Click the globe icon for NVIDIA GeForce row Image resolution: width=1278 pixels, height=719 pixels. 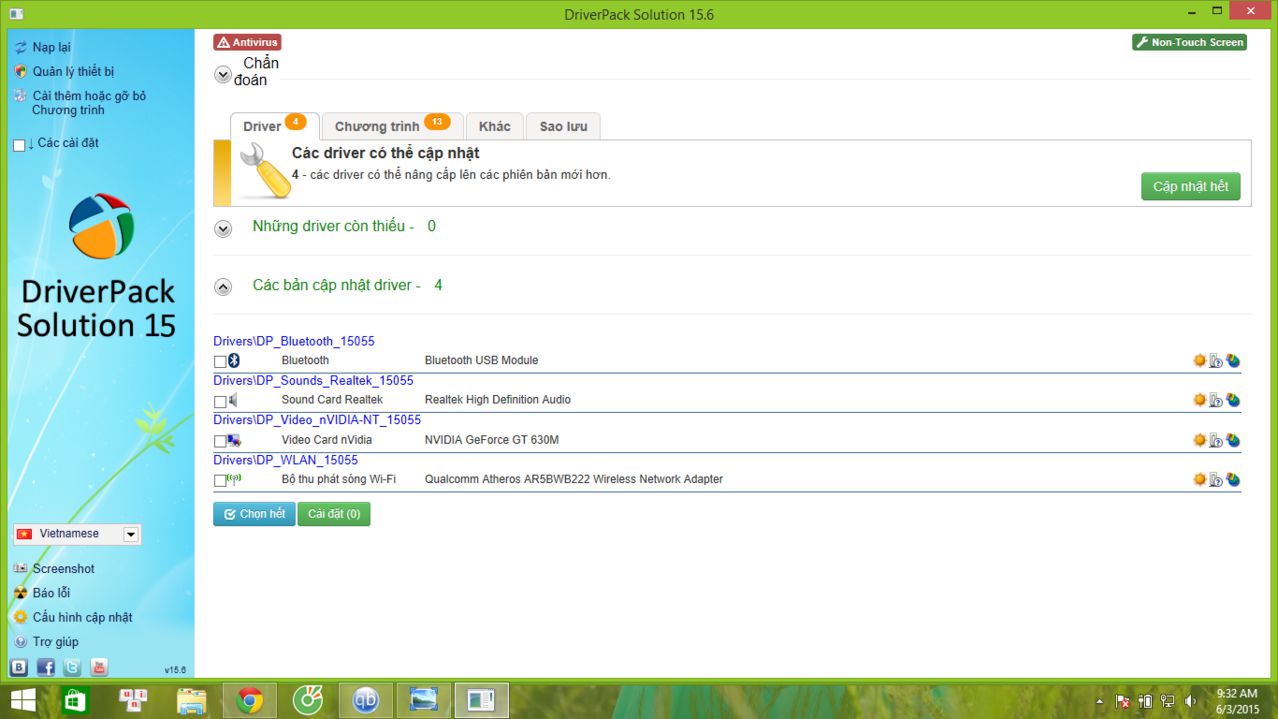pos(1233,440)
